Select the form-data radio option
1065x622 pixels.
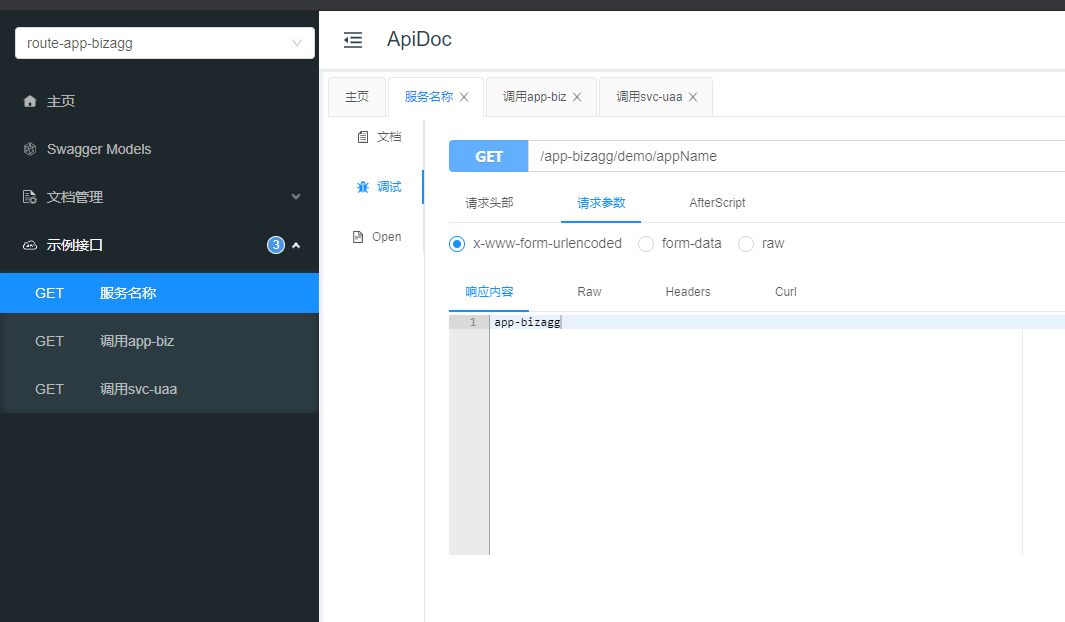point(646,243)
